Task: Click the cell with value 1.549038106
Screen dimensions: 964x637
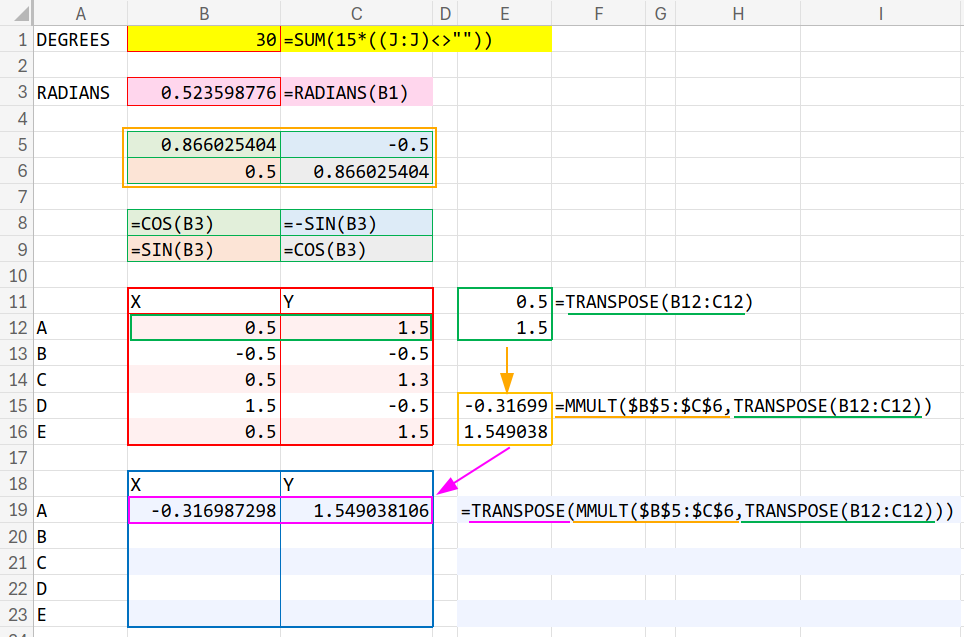Action: coord(357,511)
